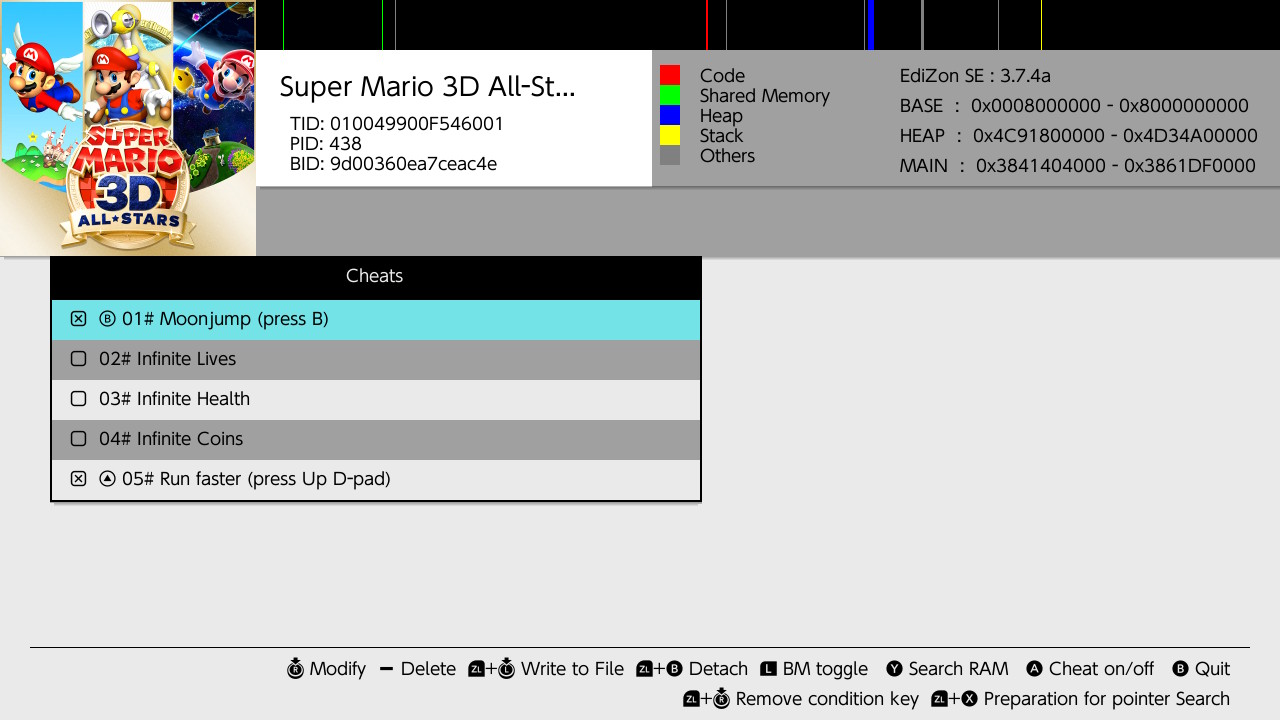Toggle checkbox for 01# Moonjump cheat

[x=78, y=319]
